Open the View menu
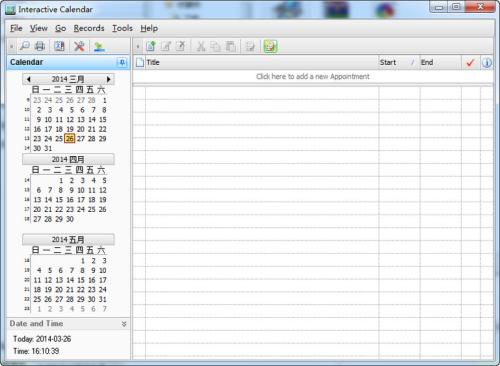The width and height of the screenshot is (500, 366). [x=39, y=28]
